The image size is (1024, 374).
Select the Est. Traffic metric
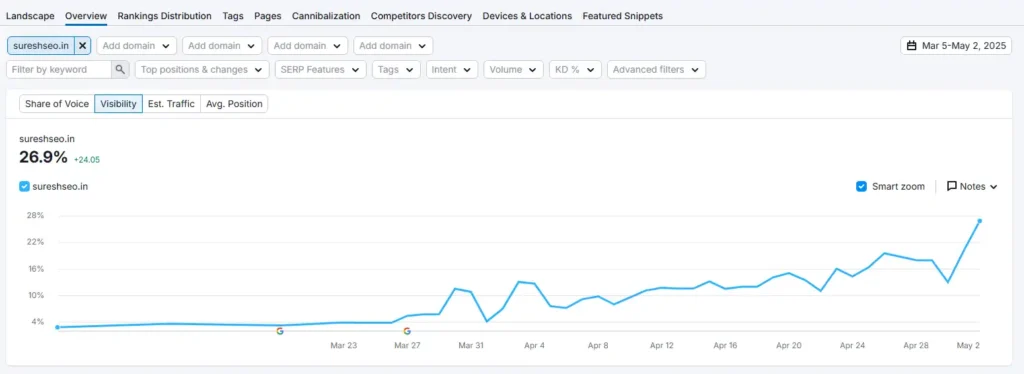click(171, 104)
